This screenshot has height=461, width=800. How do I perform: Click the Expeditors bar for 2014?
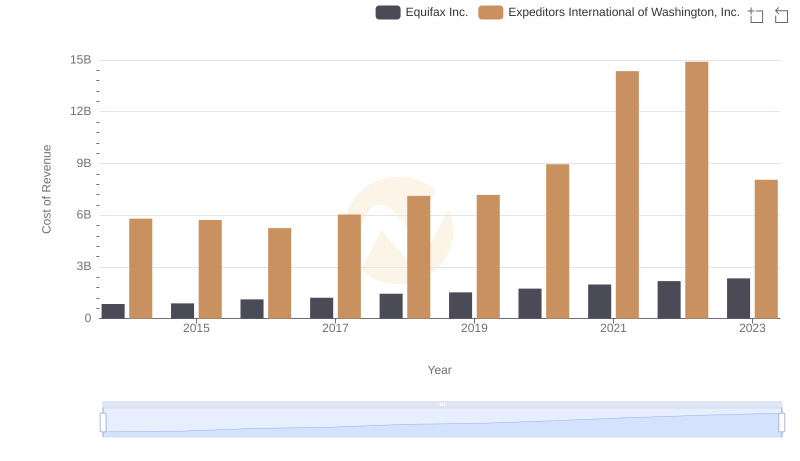pos(141,269)
